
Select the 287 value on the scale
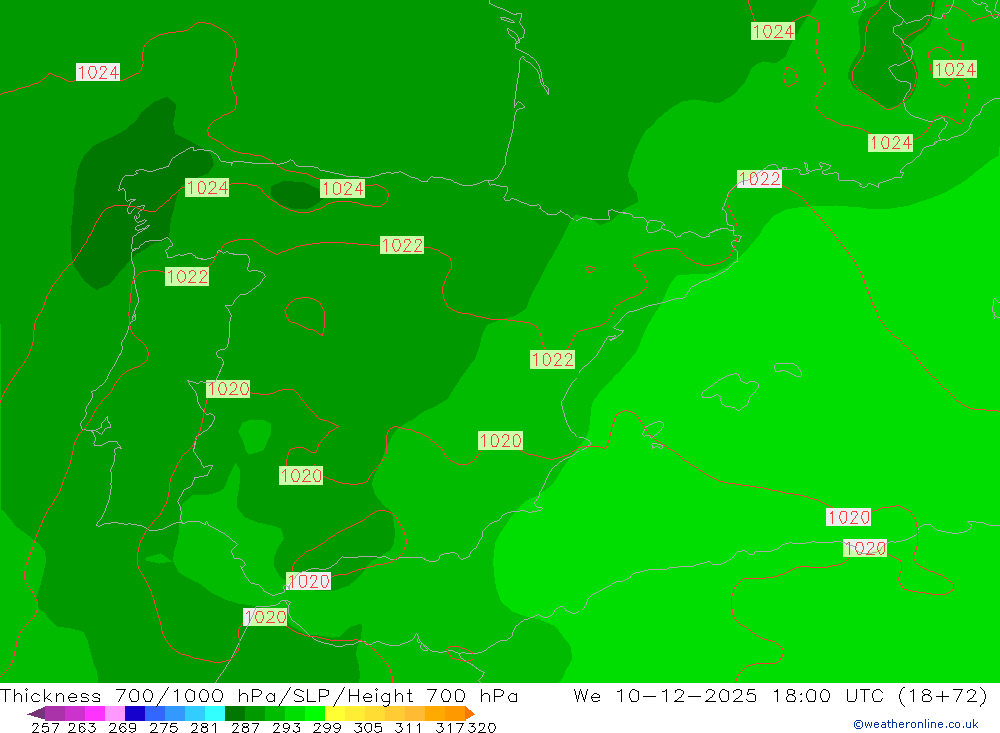[245, 727]
